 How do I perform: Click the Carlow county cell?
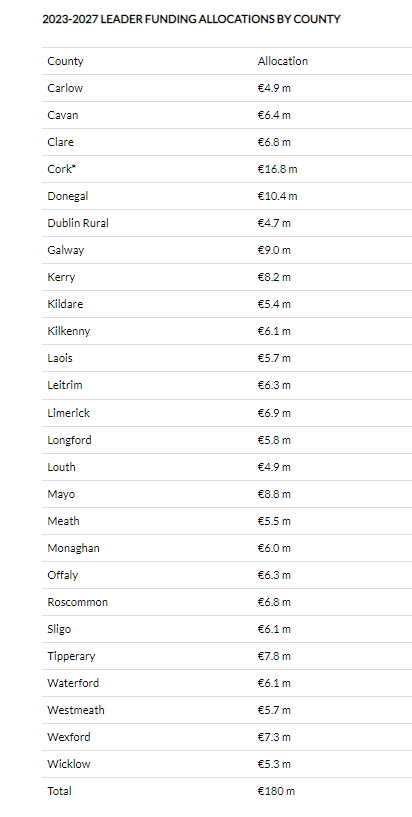tap(65, 88)
